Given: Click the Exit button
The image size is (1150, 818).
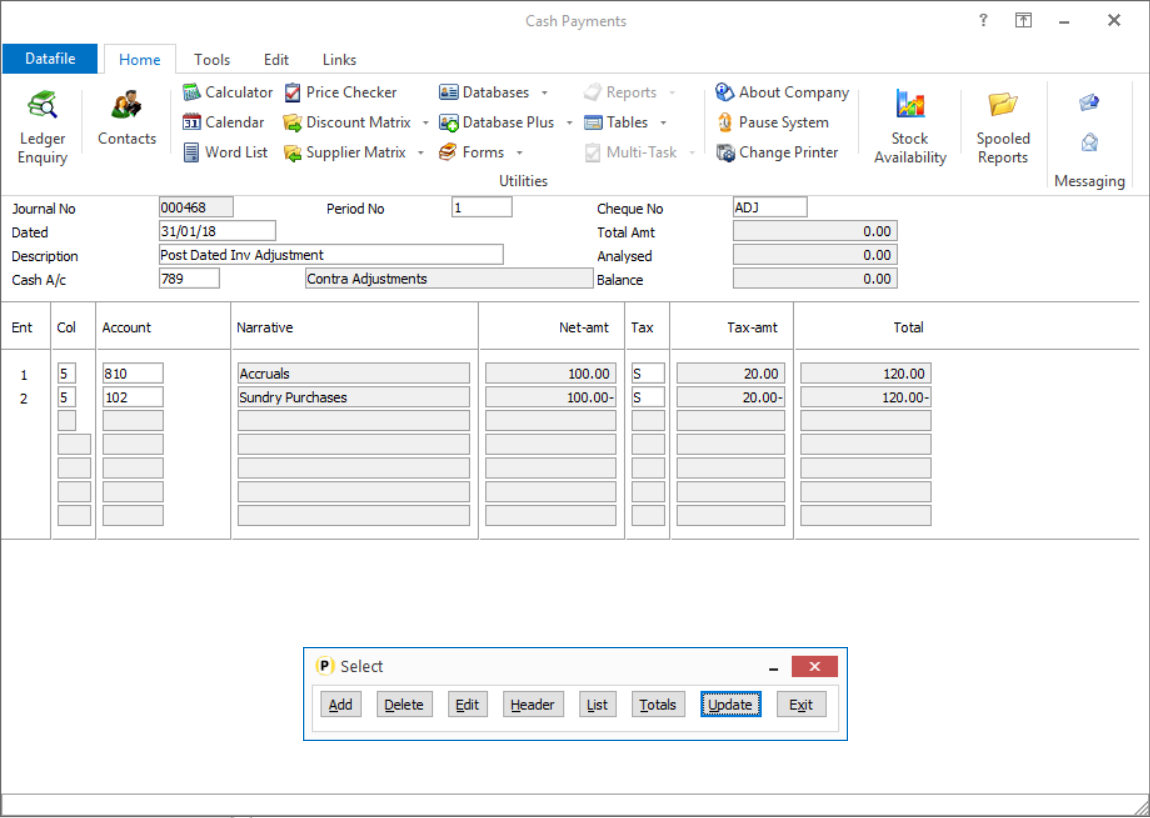Looking at the screenshot, I should (x=801, y=704).
